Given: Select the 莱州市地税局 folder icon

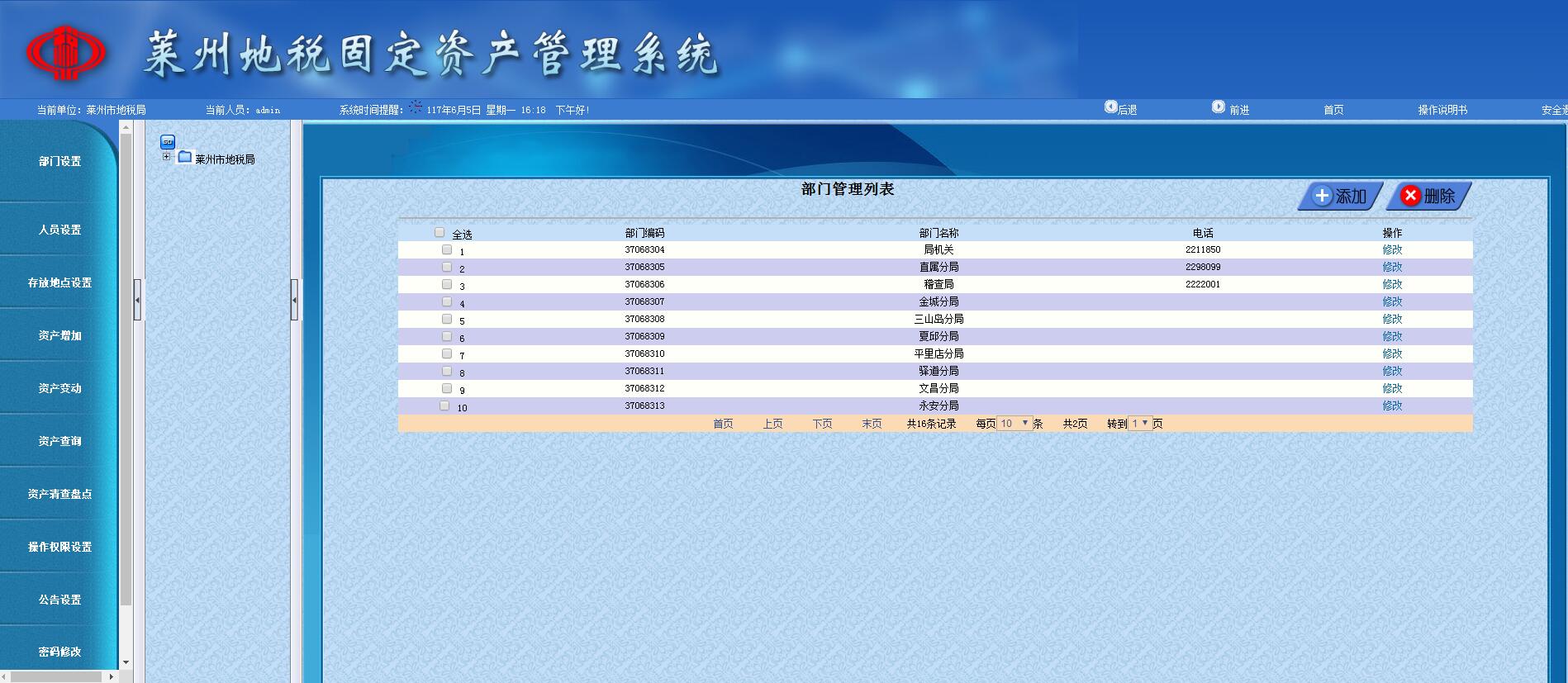Looking at the screenshot, I should tap(185, 158).
